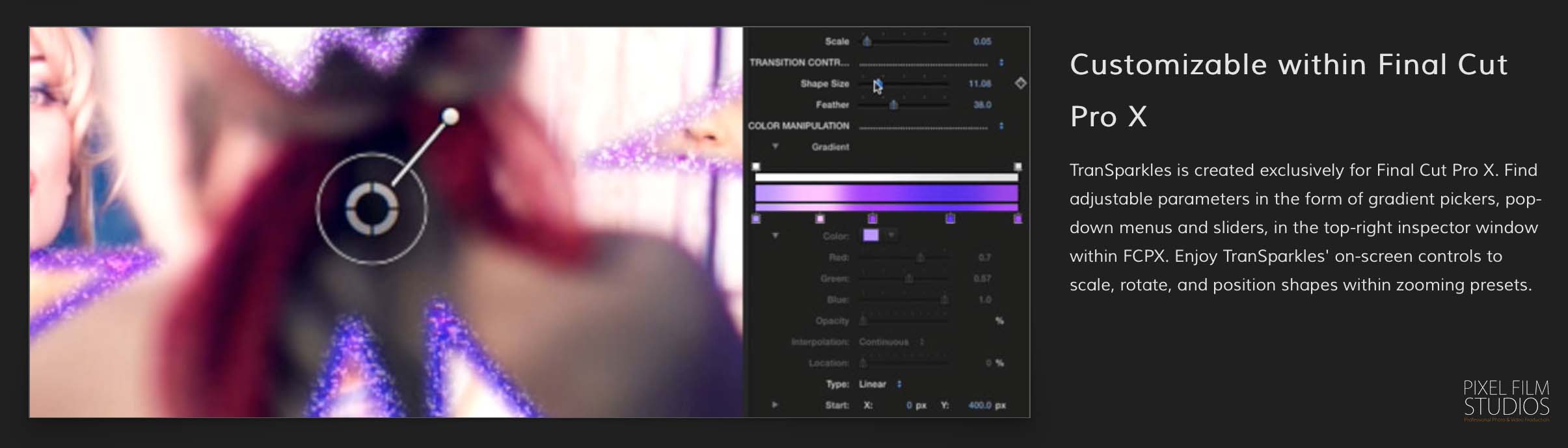Image resolution: width=1568 pixels, height=448 pixels.
Task: Click the lavender Color swatch well
Action: [871, 235]
